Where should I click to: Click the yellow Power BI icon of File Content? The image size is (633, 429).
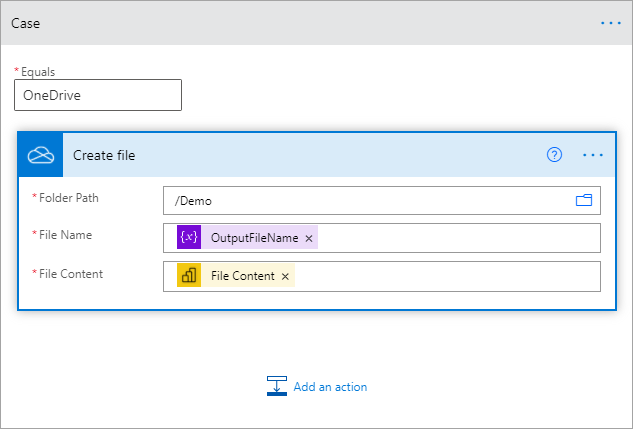189,276
